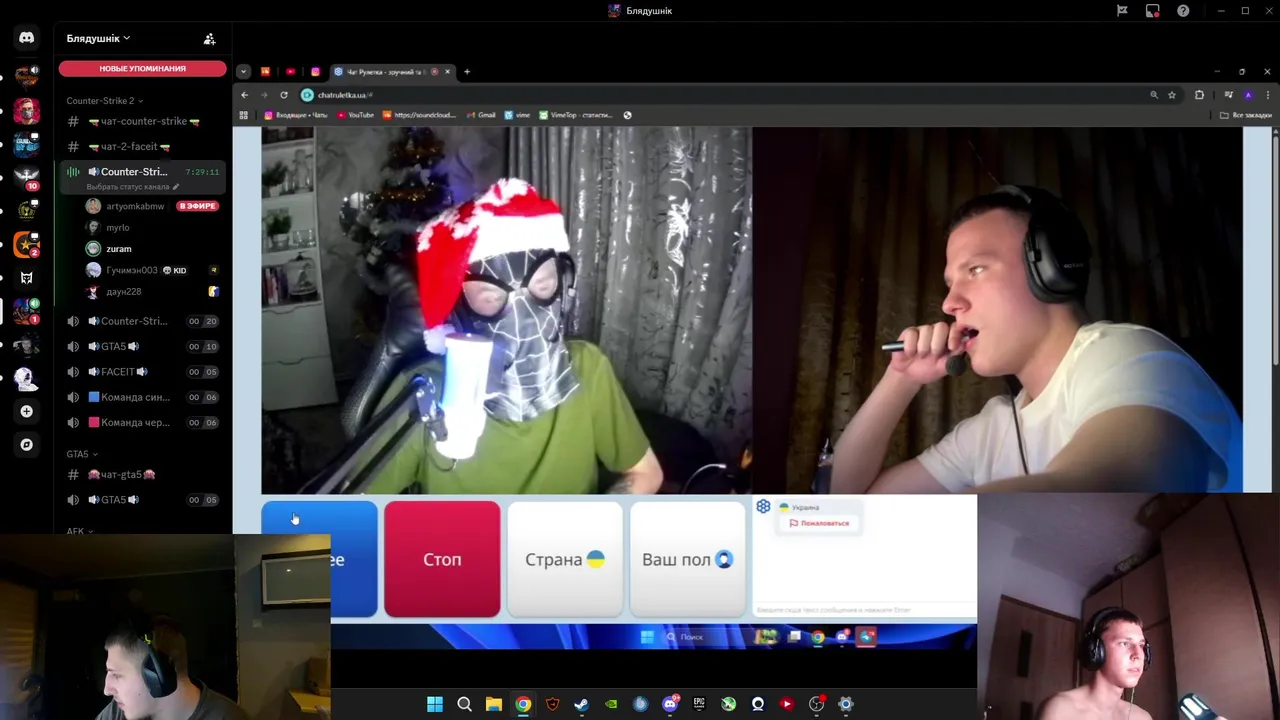Viewport: 1280px width, 720px height.
Task: Open the active Чат Рулетка tab
Action: tap(393, 72)
